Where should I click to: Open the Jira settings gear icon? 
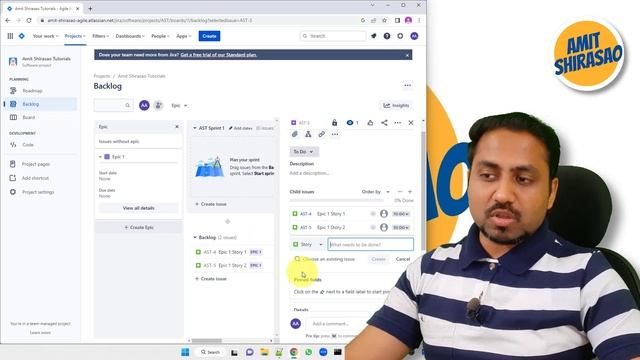[x=400, y=36]
